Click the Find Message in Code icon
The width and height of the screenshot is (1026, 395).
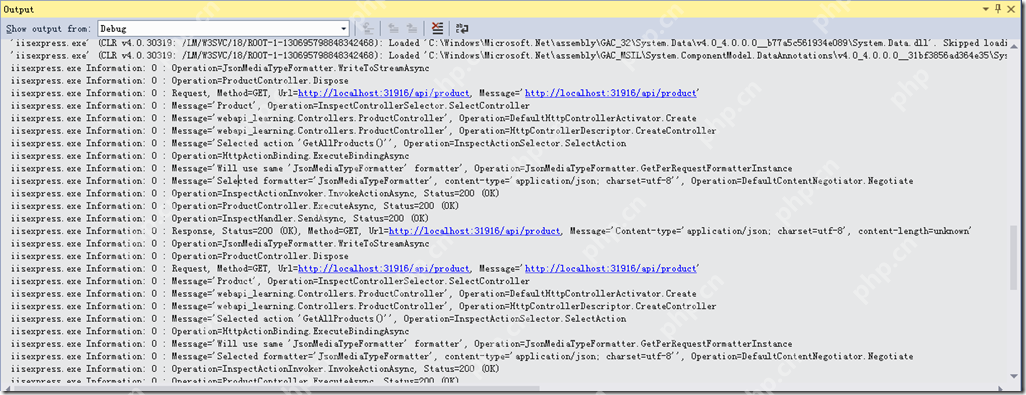pyautogui.click(x=368, y=28)
